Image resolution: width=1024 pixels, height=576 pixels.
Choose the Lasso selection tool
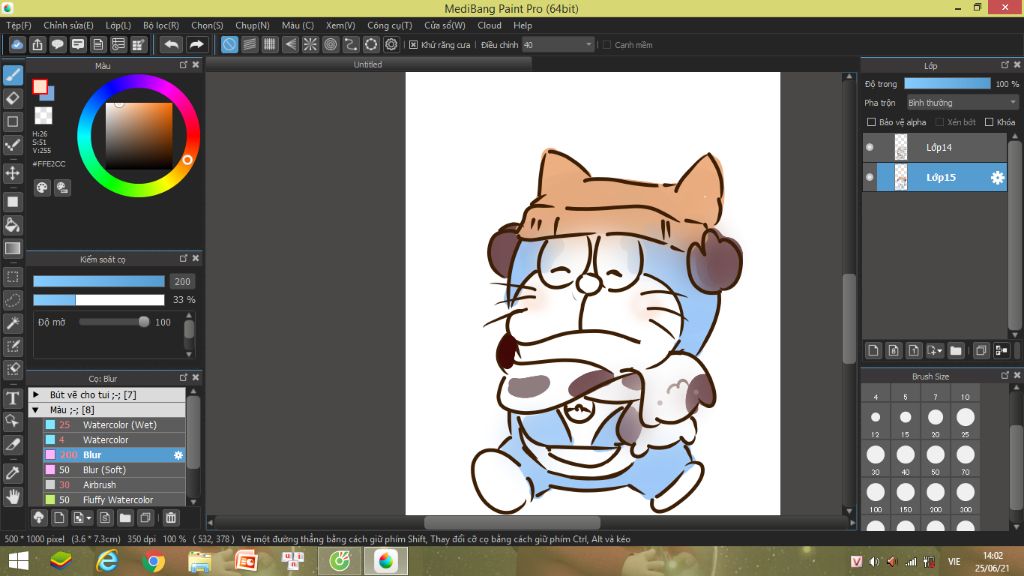pos(12,300)
